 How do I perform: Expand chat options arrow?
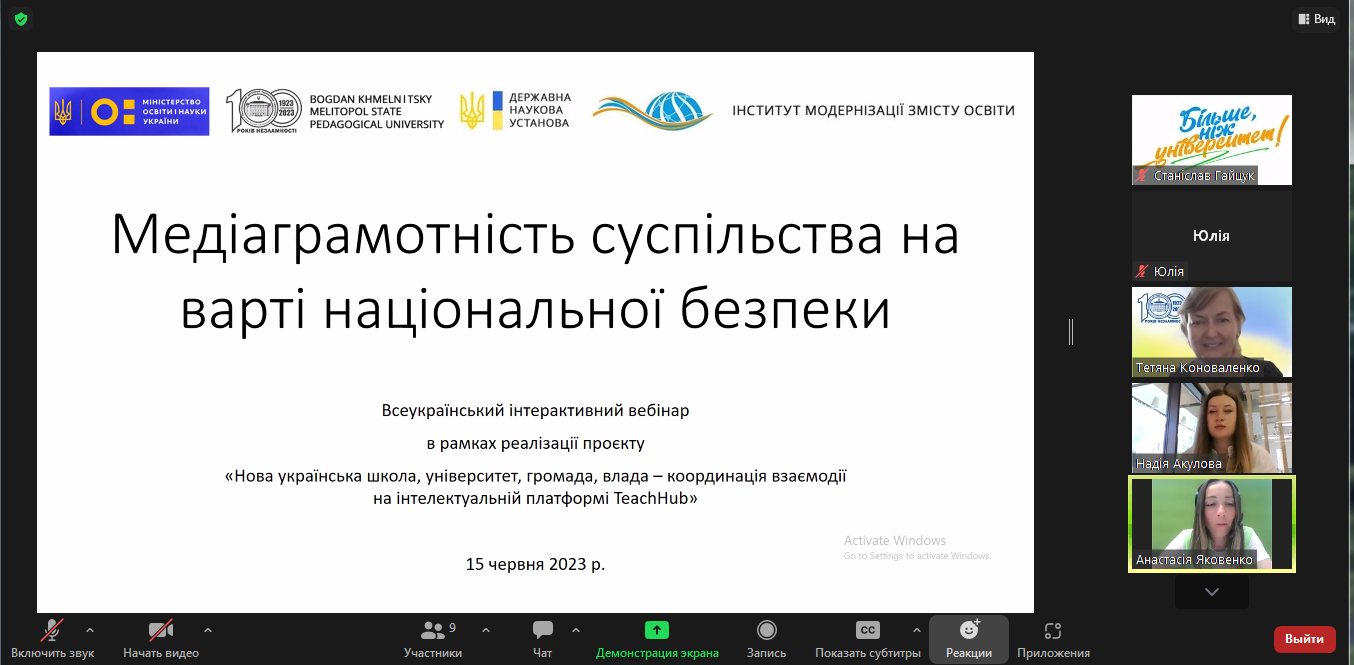pos(576,630)
